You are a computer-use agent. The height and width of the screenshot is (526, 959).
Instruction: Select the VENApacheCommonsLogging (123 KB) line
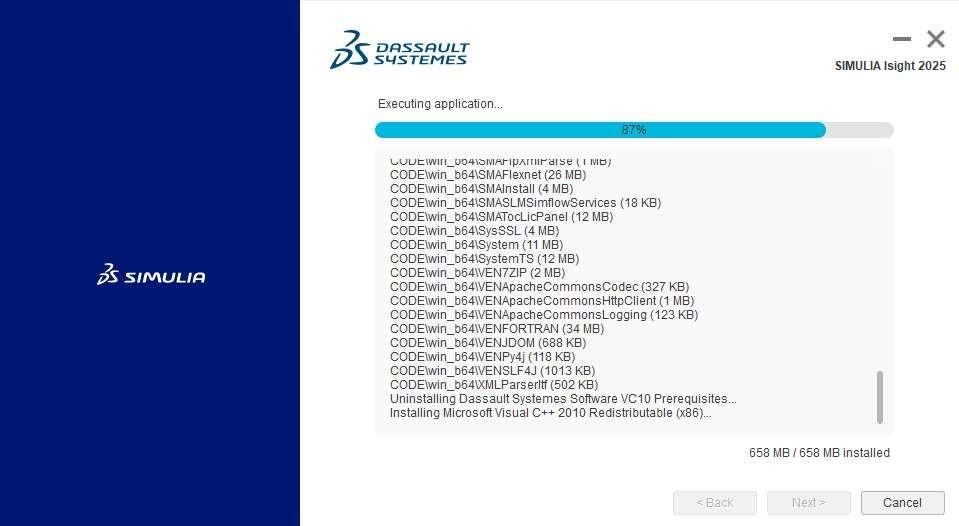pos(544,316)
